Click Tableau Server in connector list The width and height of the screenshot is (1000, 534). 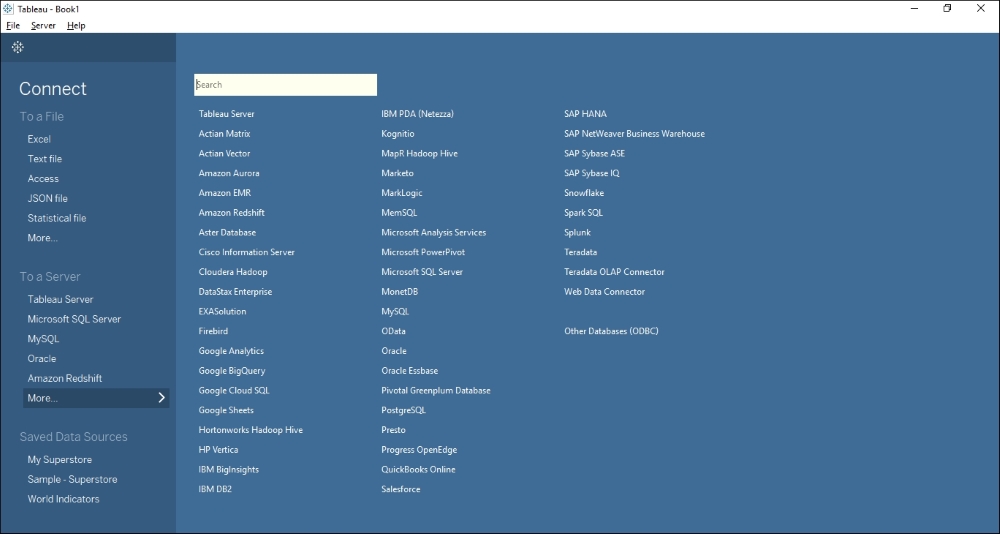pos(226,114)
